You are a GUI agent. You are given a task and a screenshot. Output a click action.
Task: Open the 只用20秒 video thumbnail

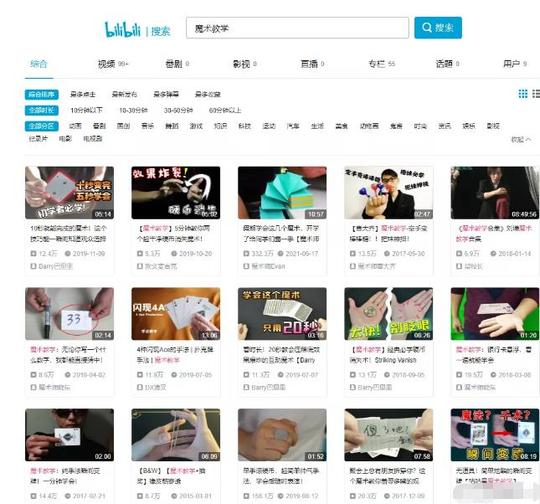pyautogui.click(x=282, y=314)
